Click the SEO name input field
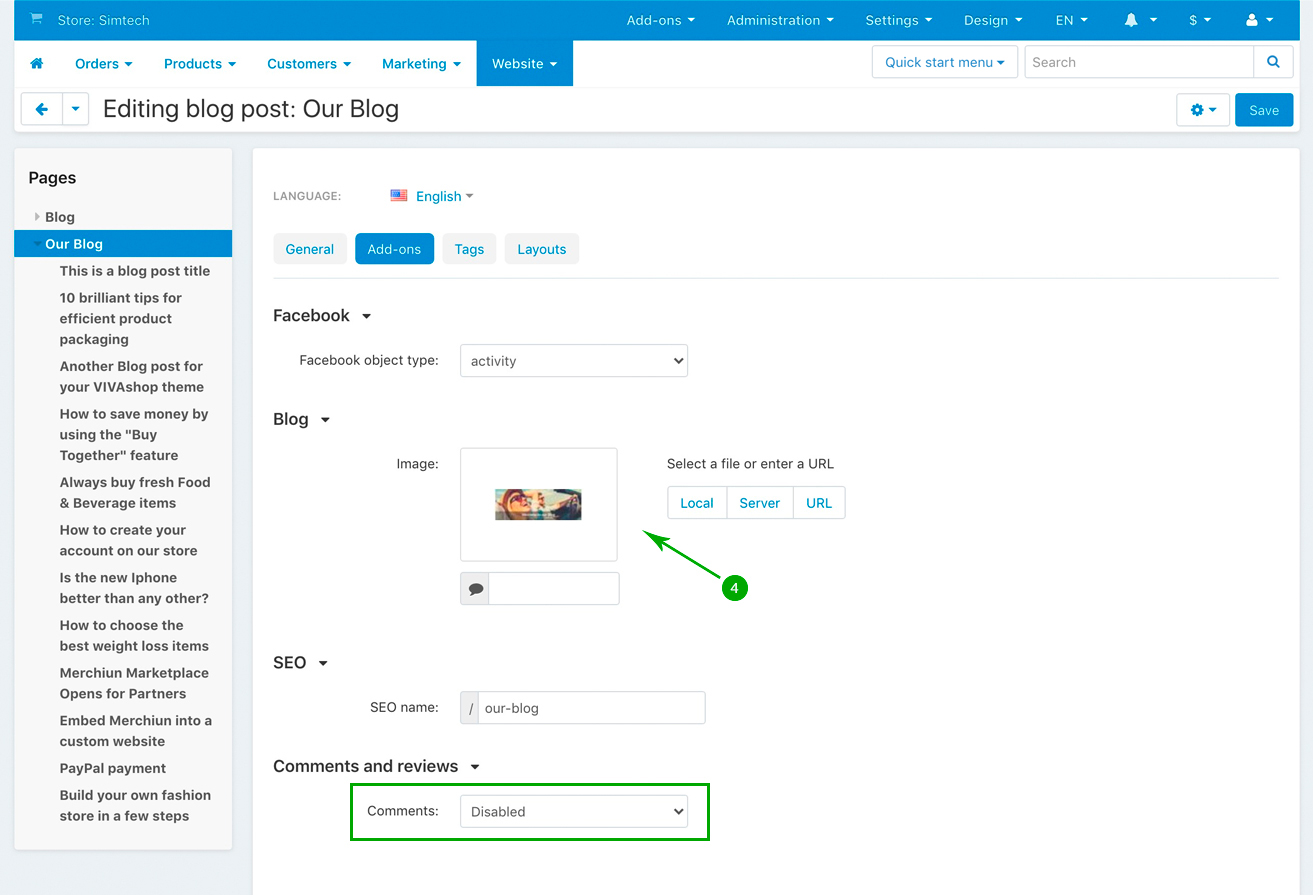 pos(591,708)
